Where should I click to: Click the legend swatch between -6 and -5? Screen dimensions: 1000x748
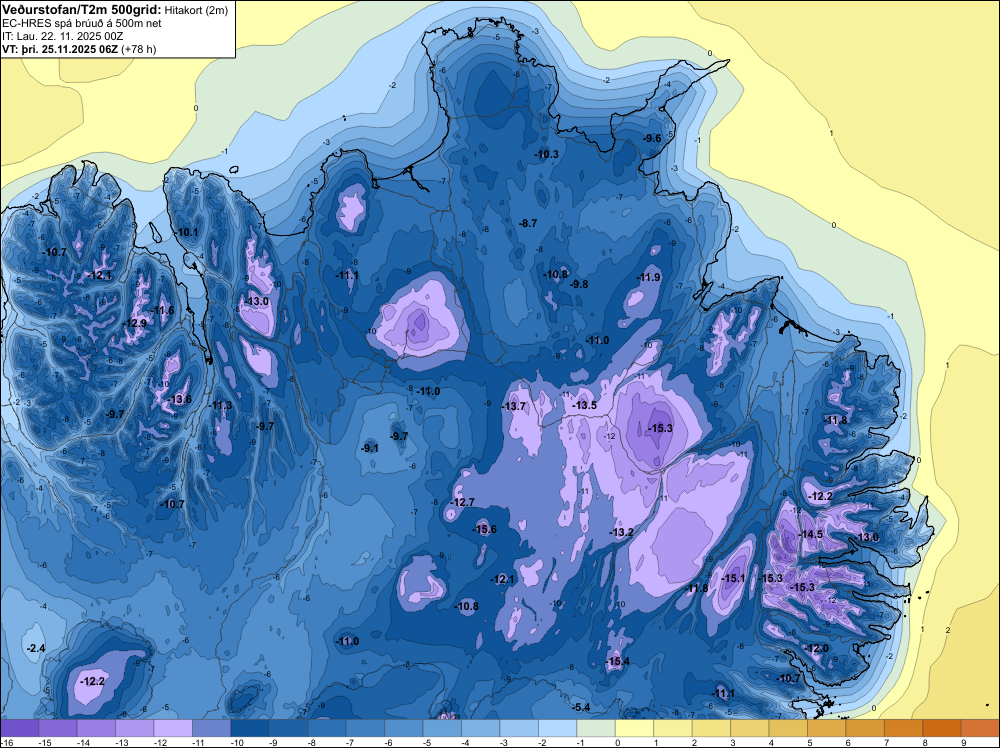coord(404,728)
